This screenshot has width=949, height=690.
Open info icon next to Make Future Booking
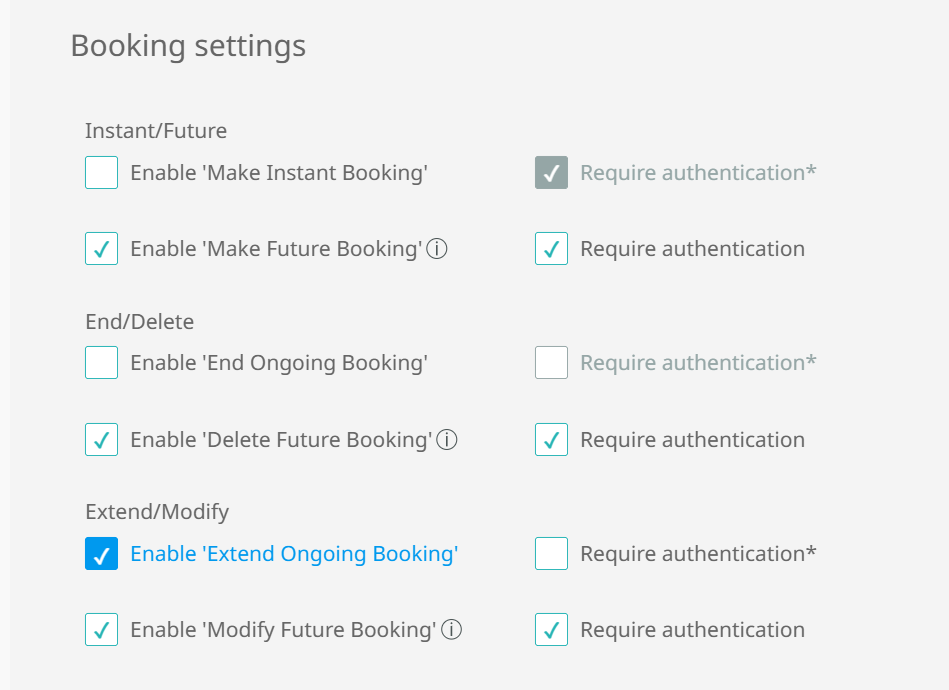437,249
